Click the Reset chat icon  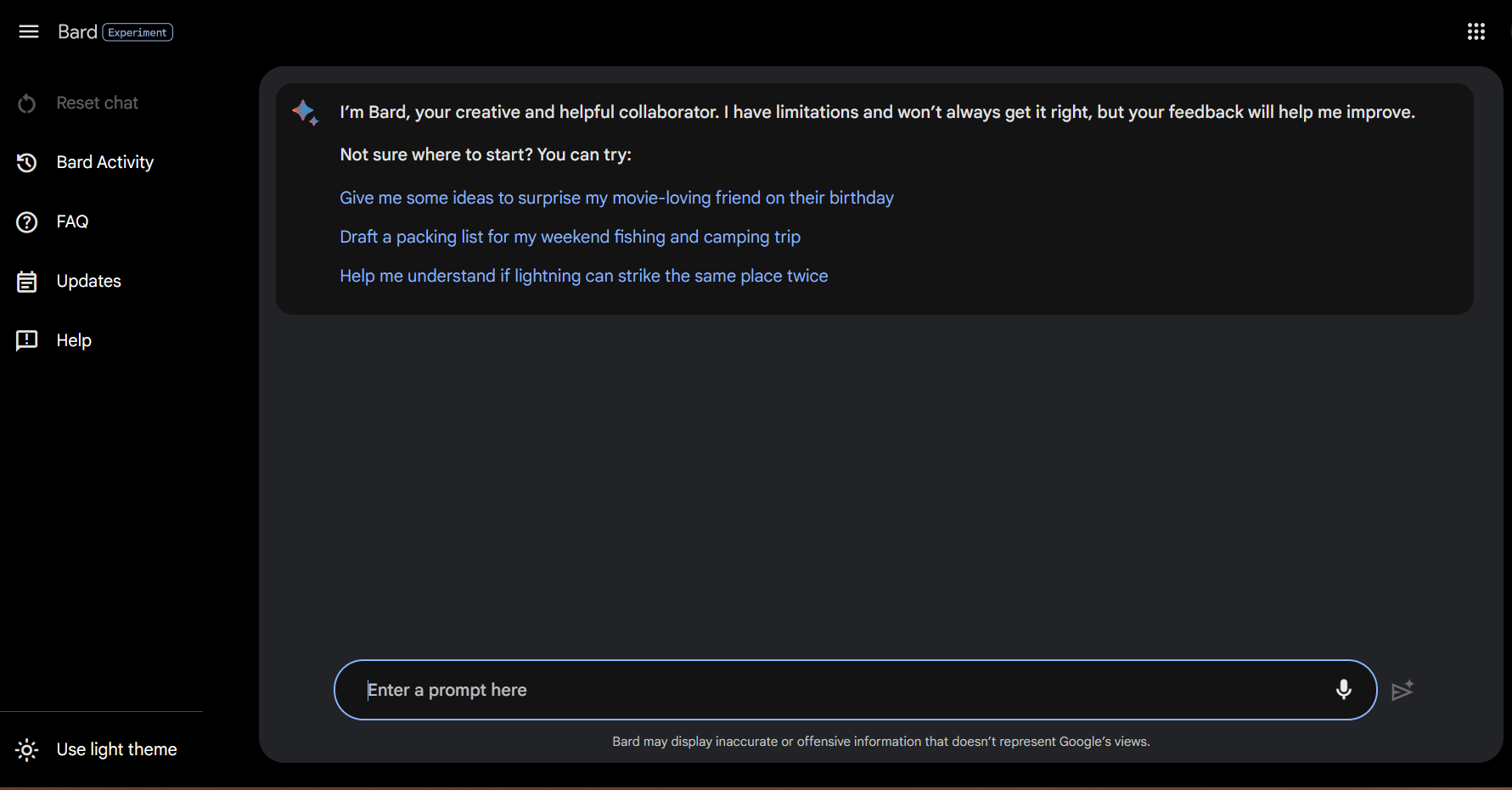pyautogui.click(x=26, y=103)
